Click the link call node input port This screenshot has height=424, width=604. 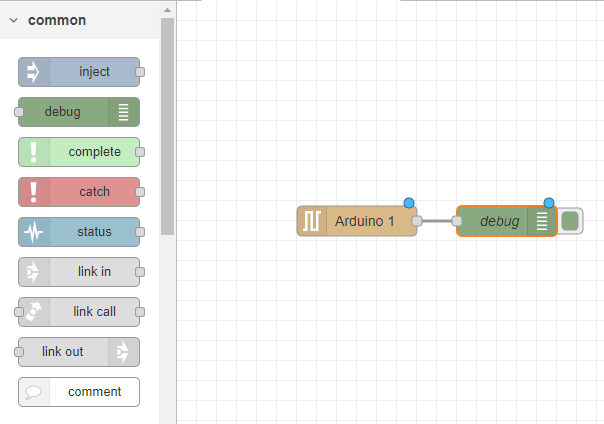18,312
